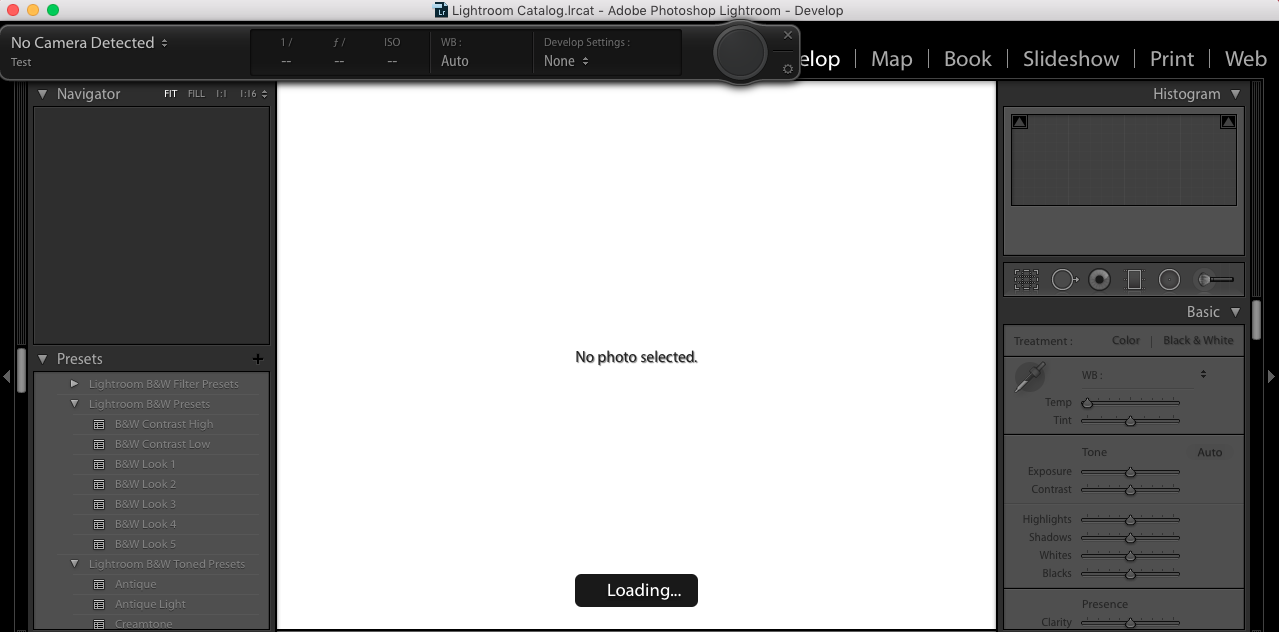Screen dimensions: 1279x632
Task: Apply the B&W Look 5 preset
Action: click(x=145, y=544)
